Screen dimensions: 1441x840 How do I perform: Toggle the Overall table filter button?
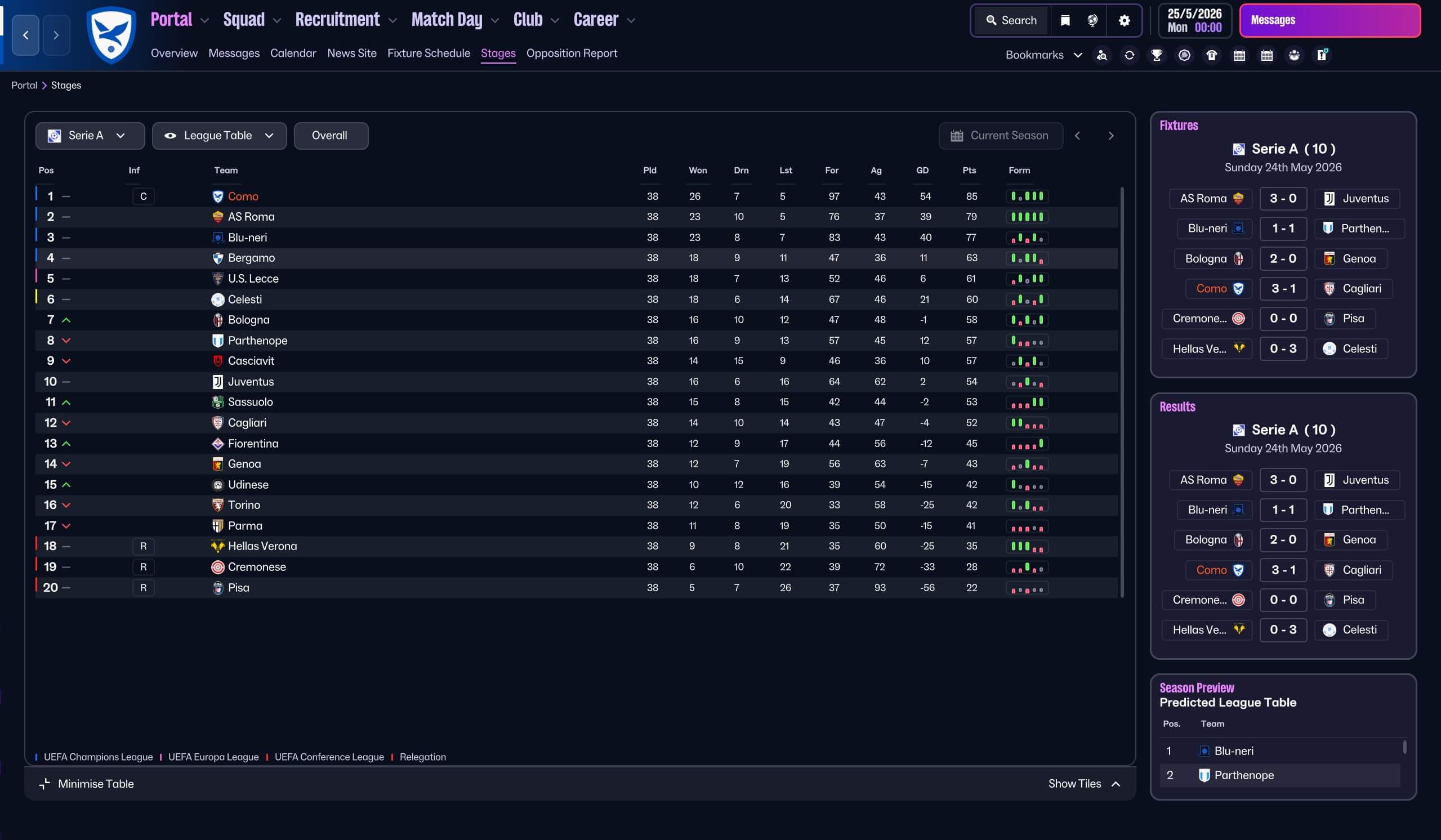click(x=331, y=136)
